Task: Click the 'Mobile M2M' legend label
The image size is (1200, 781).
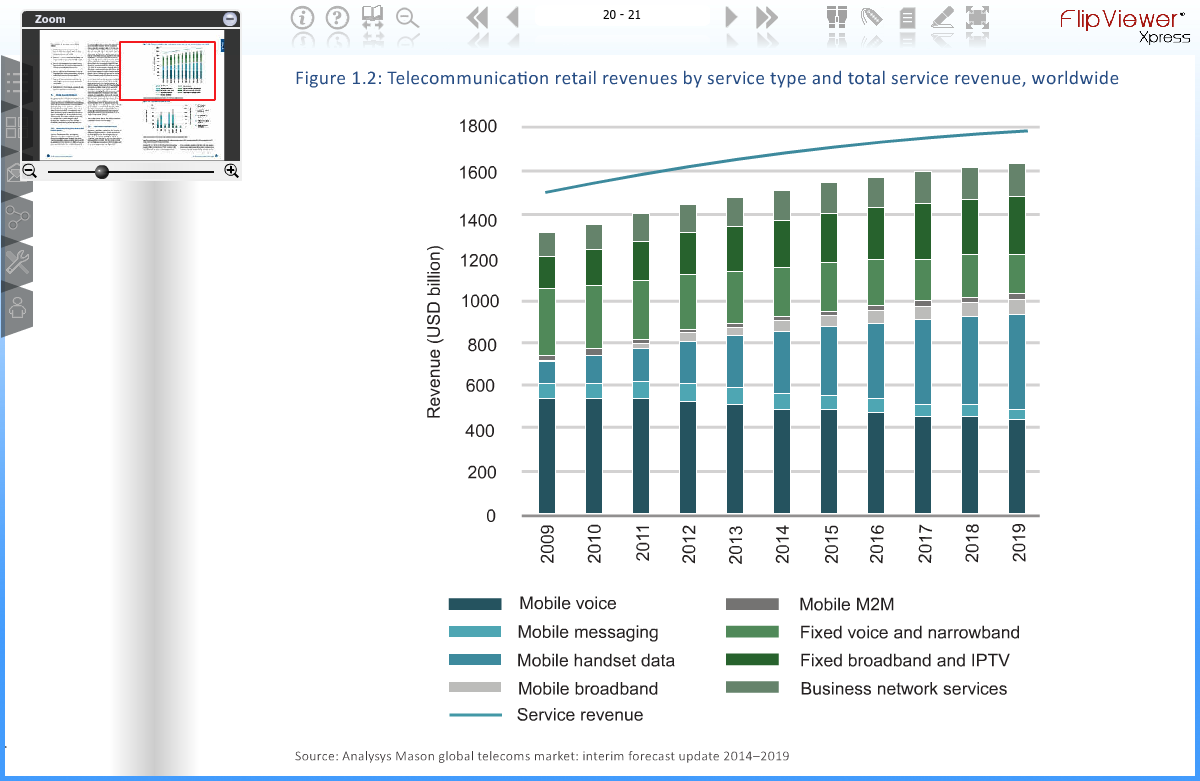Action: 845,604
